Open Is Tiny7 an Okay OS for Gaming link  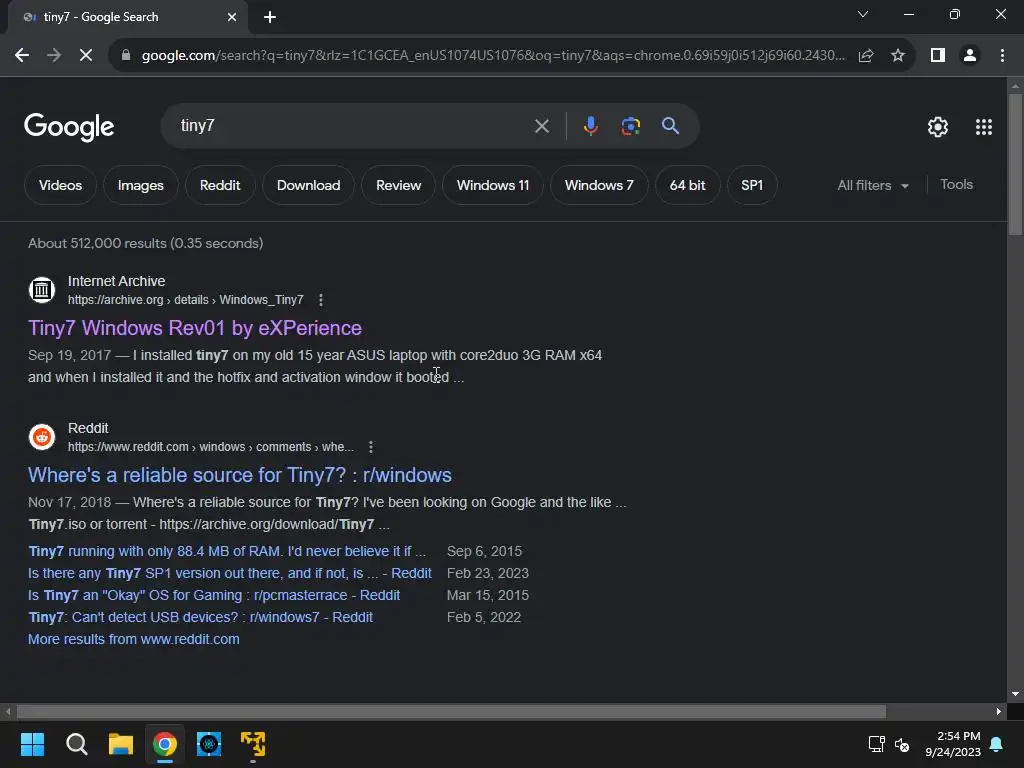click(214, 596)
